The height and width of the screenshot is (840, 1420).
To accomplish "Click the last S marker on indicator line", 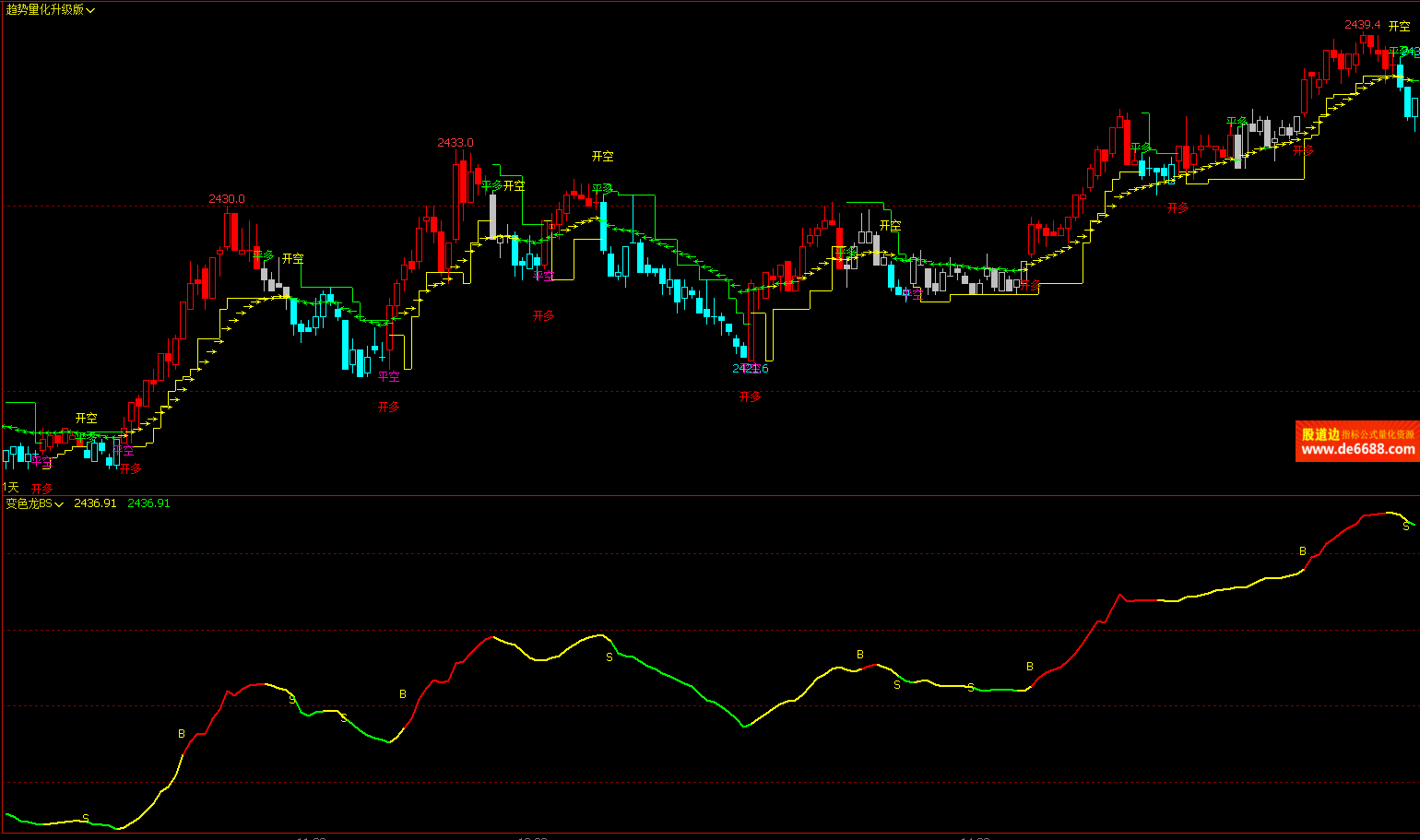I will [1406, 526].
